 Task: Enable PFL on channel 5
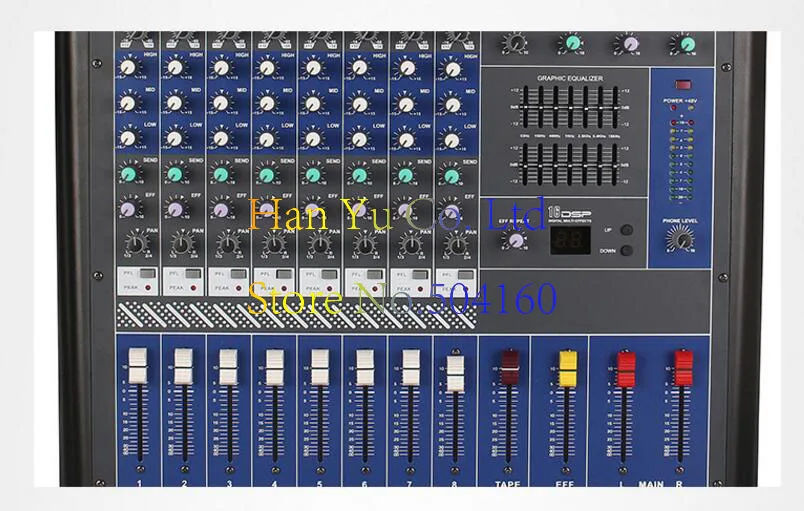tap(330, 274)
